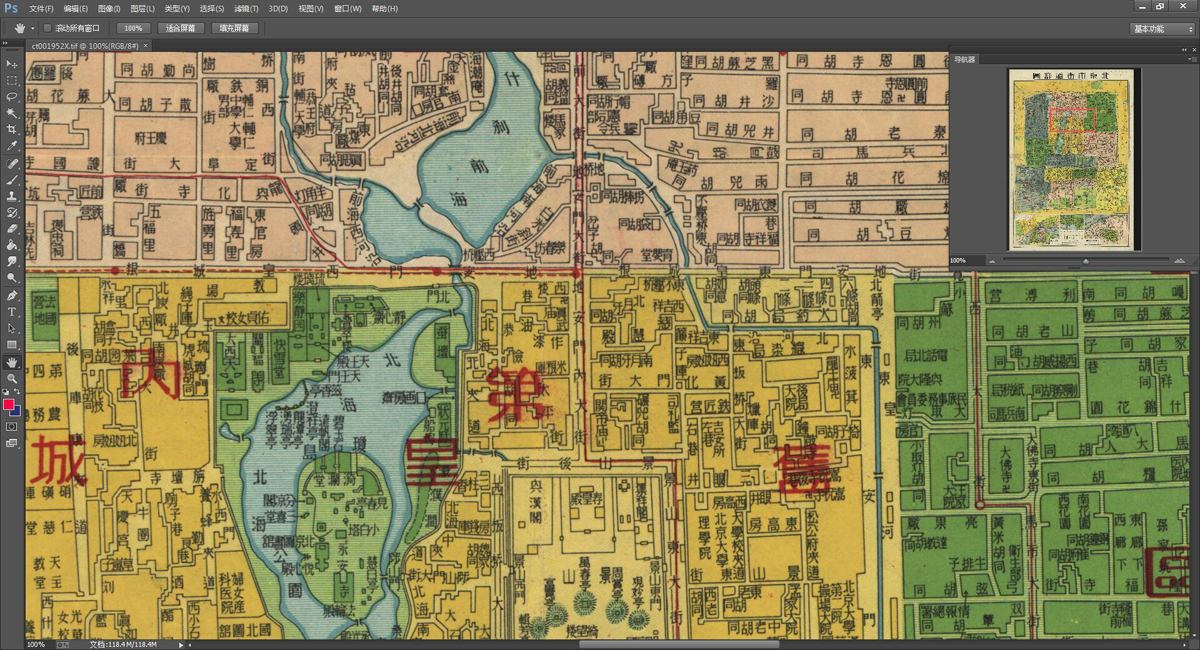
Task: Open the 选择(S) menu
Action: pos(212,8)
